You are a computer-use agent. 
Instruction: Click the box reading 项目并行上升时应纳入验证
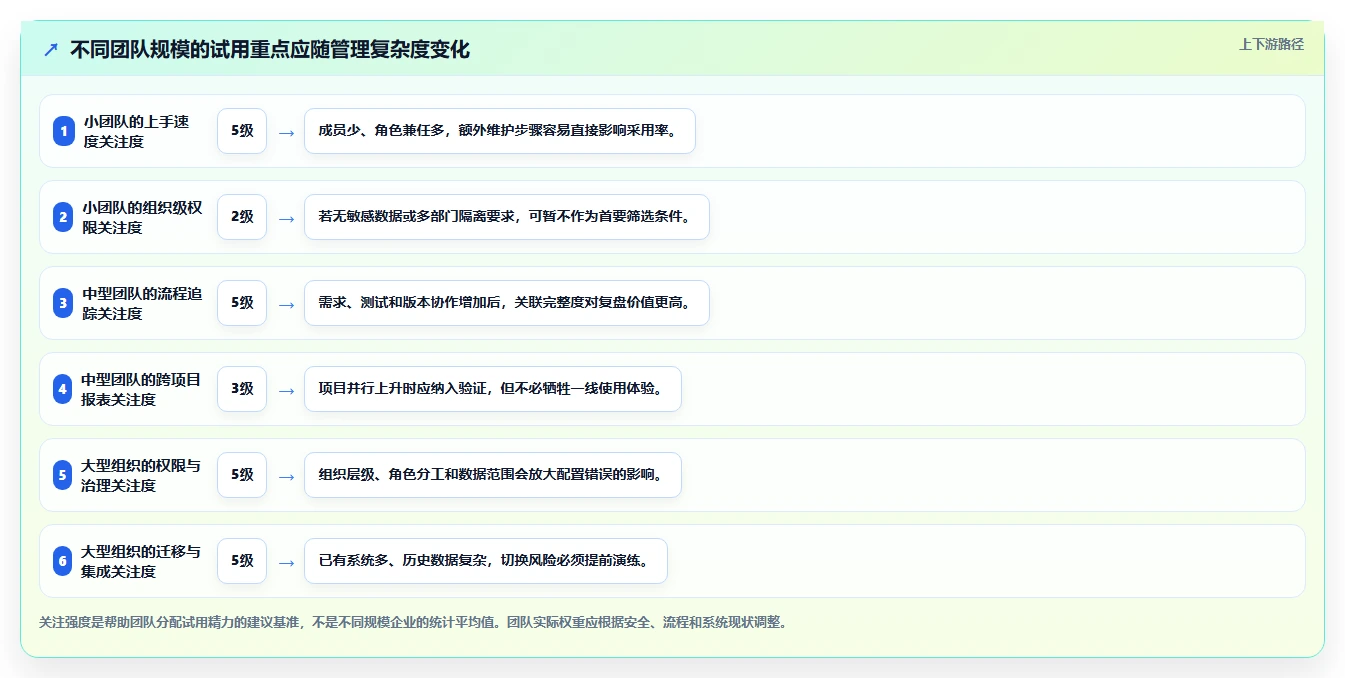point(493,389)
